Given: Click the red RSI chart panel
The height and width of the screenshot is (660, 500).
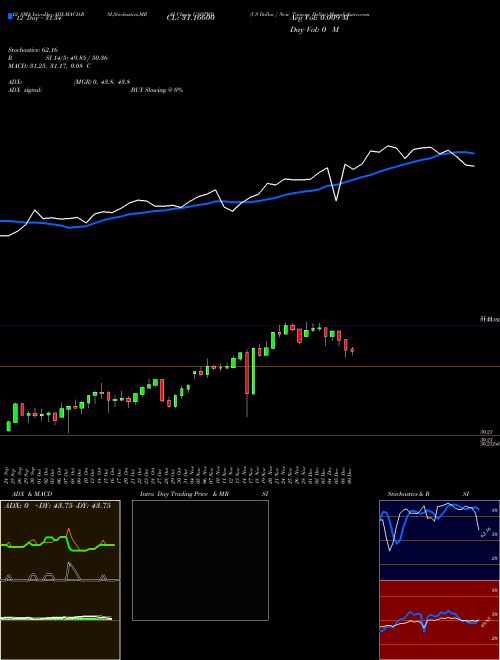Looking at the screenshot, I should [439, 620].
